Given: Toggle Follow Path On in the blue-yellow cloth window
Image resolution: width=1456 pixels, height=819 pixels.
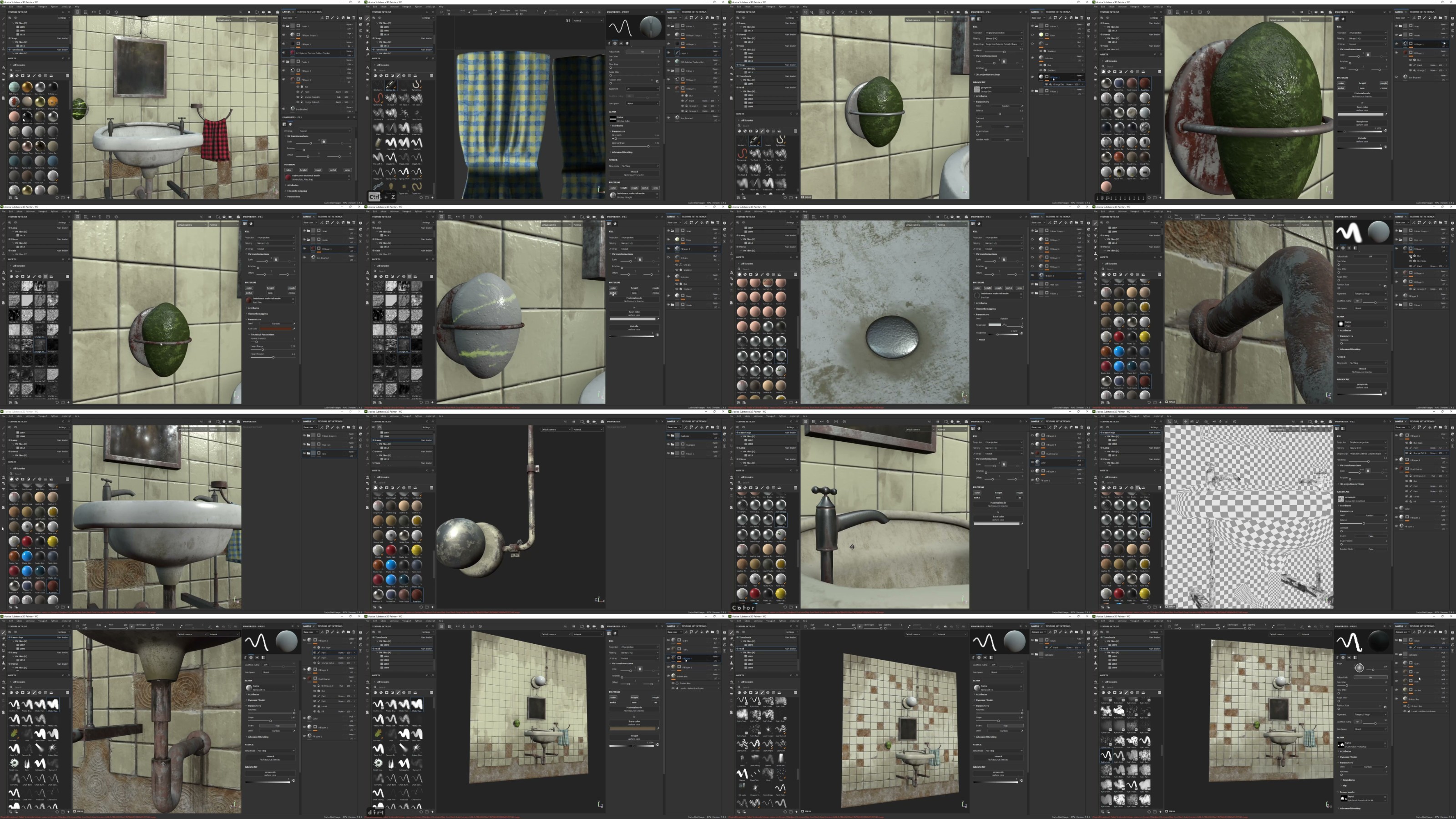Looking at the screenshot, I should point(642,52).
